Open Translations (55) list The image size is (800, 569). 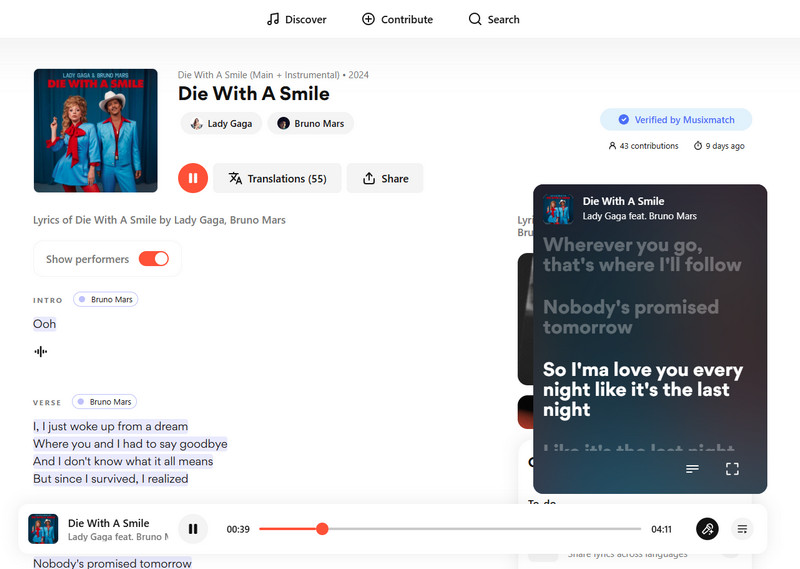coord(277,178)
